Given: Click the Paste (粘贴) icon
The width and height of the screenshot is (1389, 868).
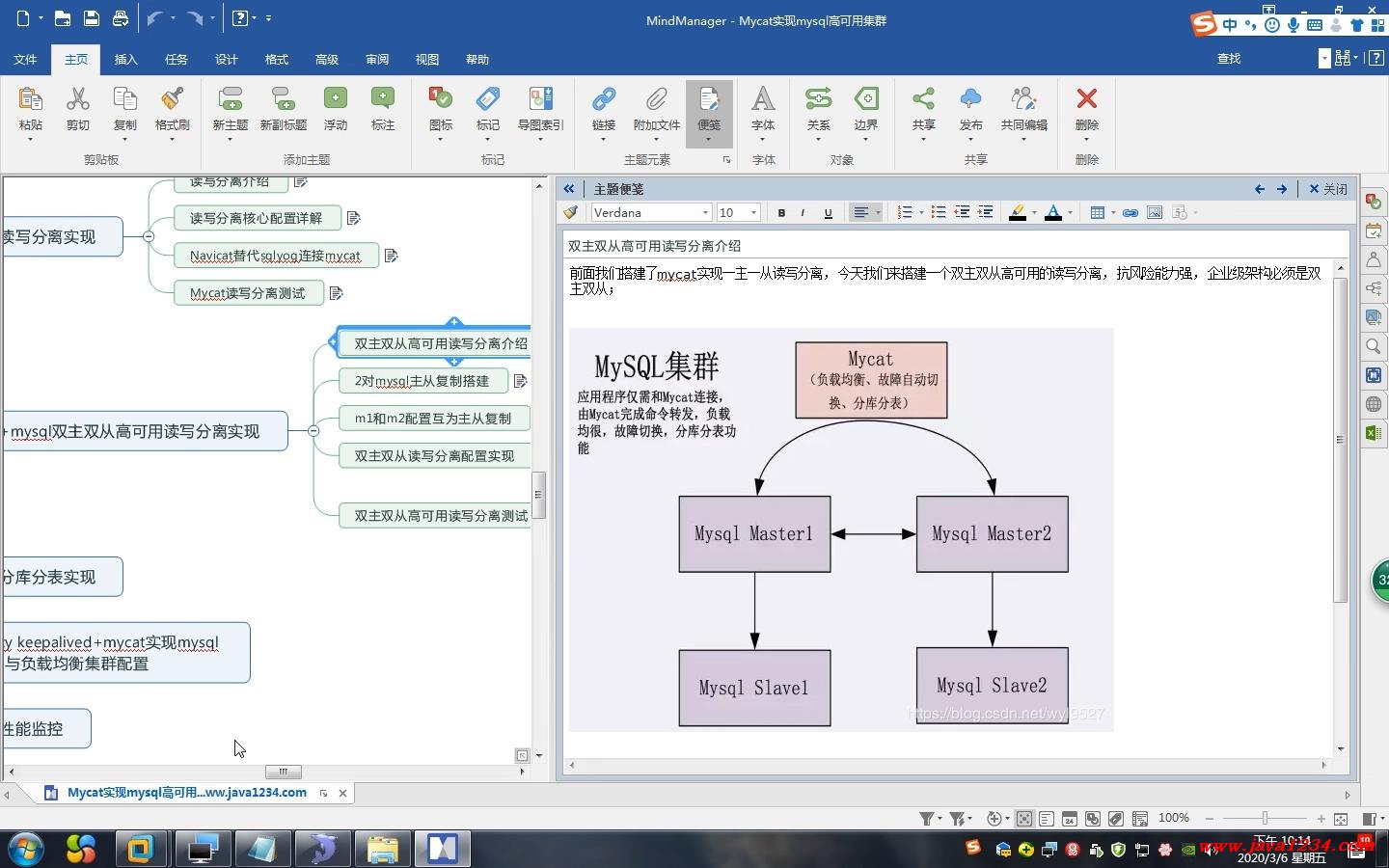Looking at the screenshot, I should click(30, 99).
